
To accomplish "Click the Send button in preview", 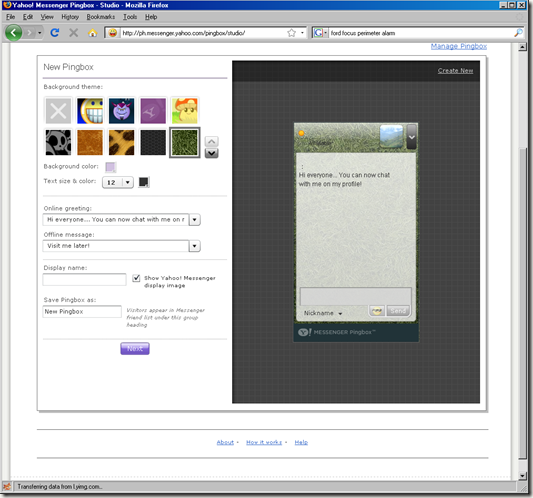I will tap(398, 311).
